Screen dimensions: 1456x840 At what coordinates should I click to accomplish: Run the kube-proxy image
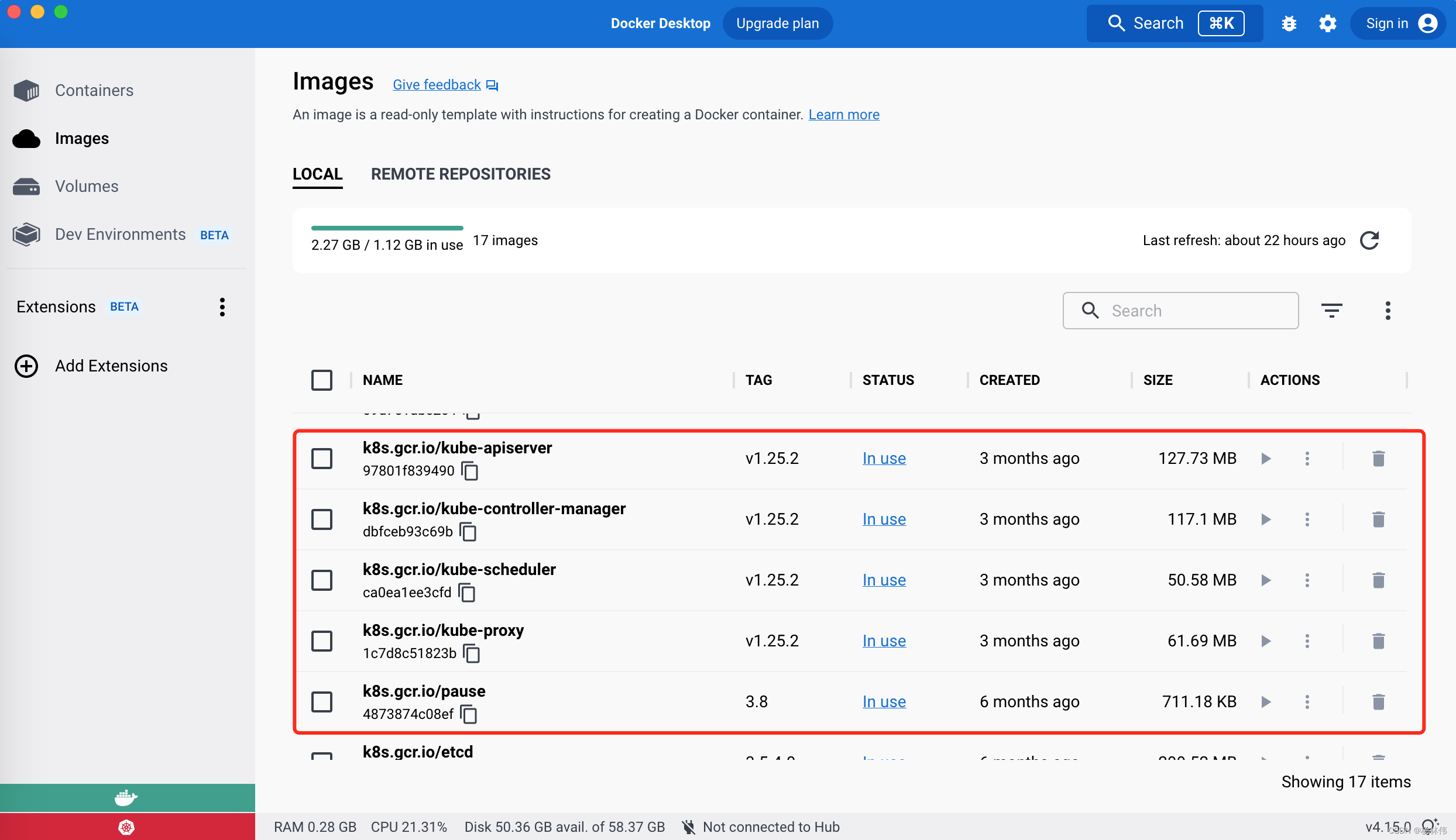pyautogui.click(x=1266, y=641)
